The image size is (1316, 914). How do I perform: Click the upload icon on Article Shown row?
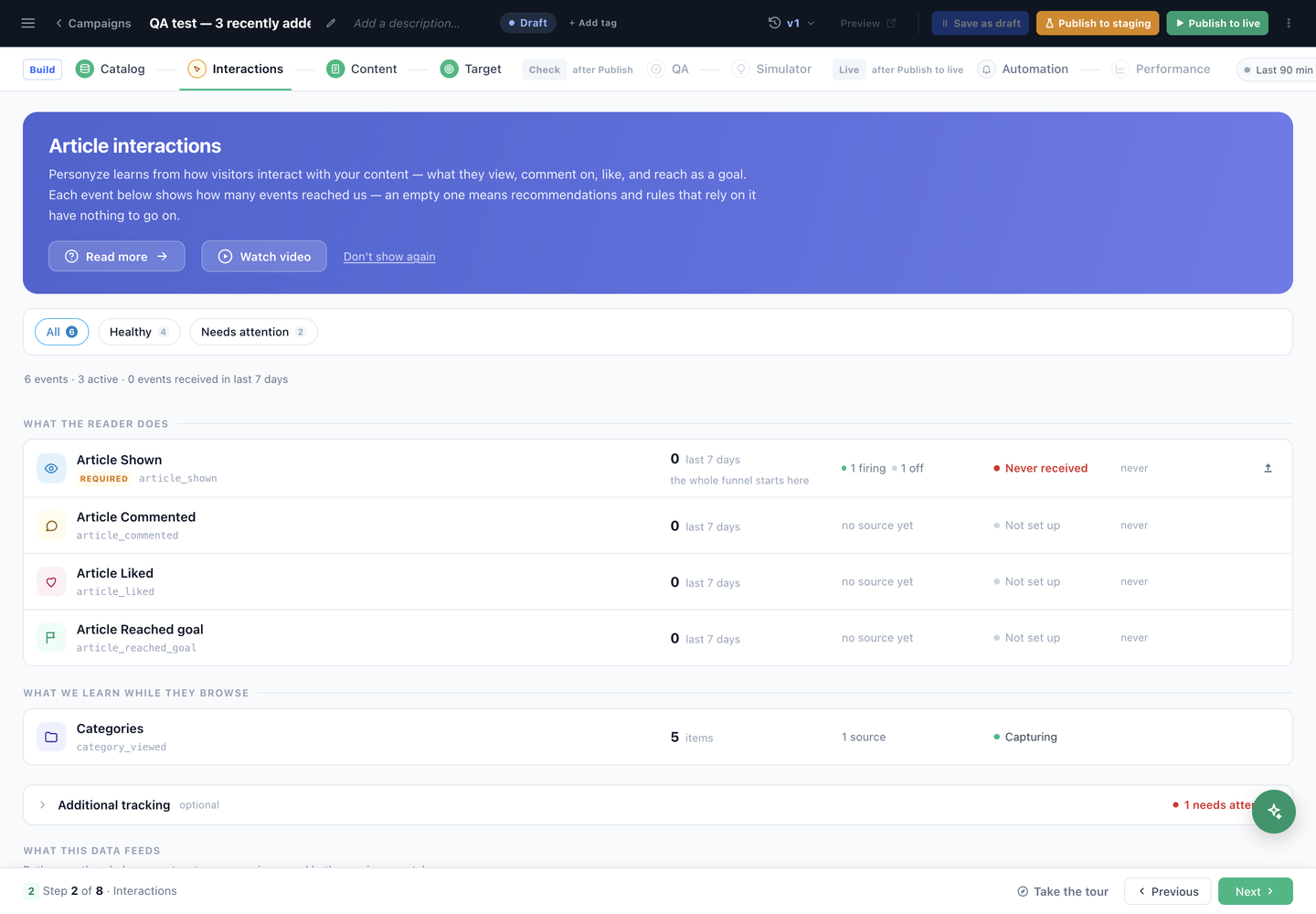click(1268, 468)
